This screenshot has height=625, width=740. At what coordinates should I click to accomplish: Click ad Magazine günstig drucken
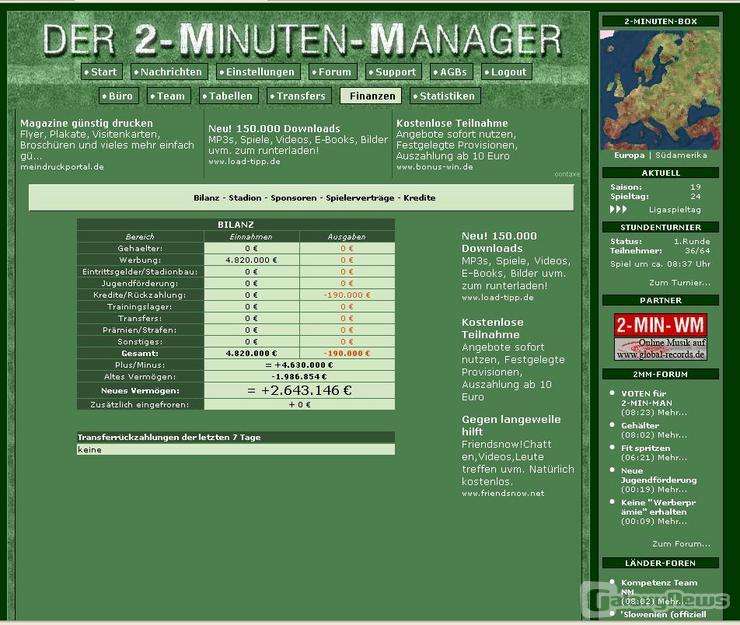coord(86,123)
